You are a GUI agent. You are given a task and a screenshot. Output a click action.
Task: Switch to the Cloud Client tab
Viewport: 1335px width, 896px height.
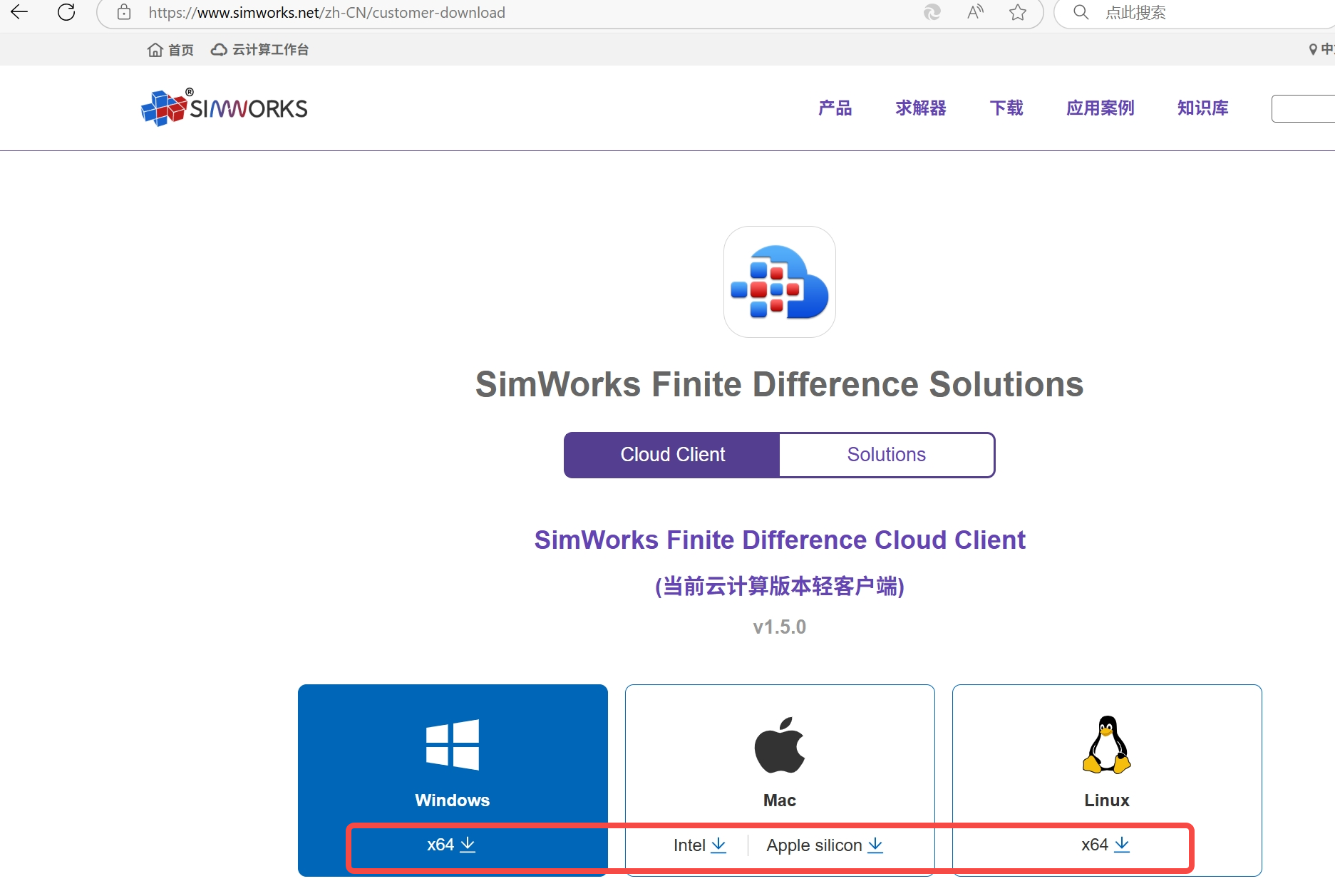[672, 455]
